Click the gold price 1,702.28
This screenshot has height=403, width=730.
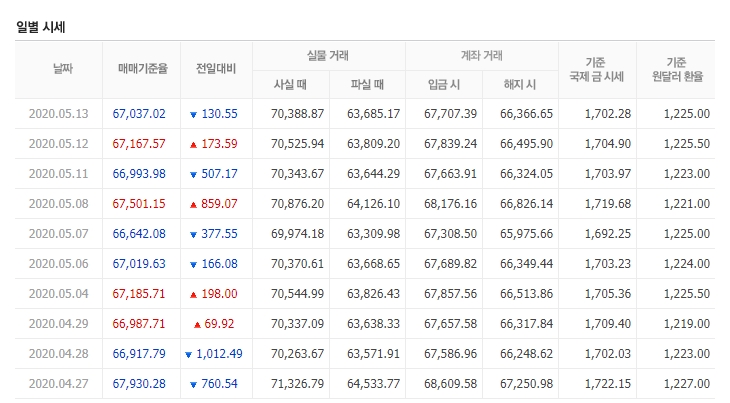pyautogui.click(x=608, y=114)
